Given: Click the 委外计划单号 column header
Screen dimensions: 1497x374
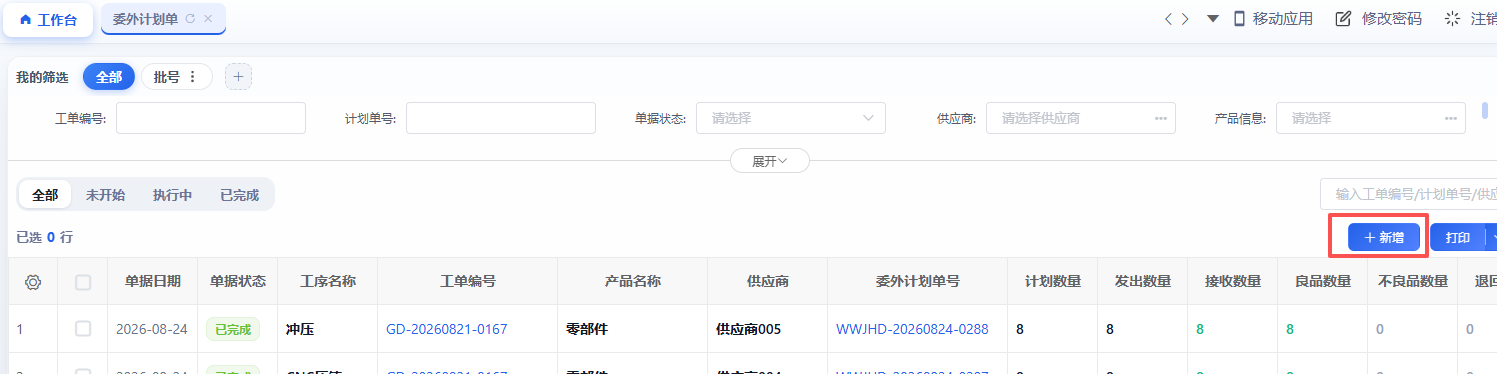Looking at the screenshot, I should (x=918, y=282).
